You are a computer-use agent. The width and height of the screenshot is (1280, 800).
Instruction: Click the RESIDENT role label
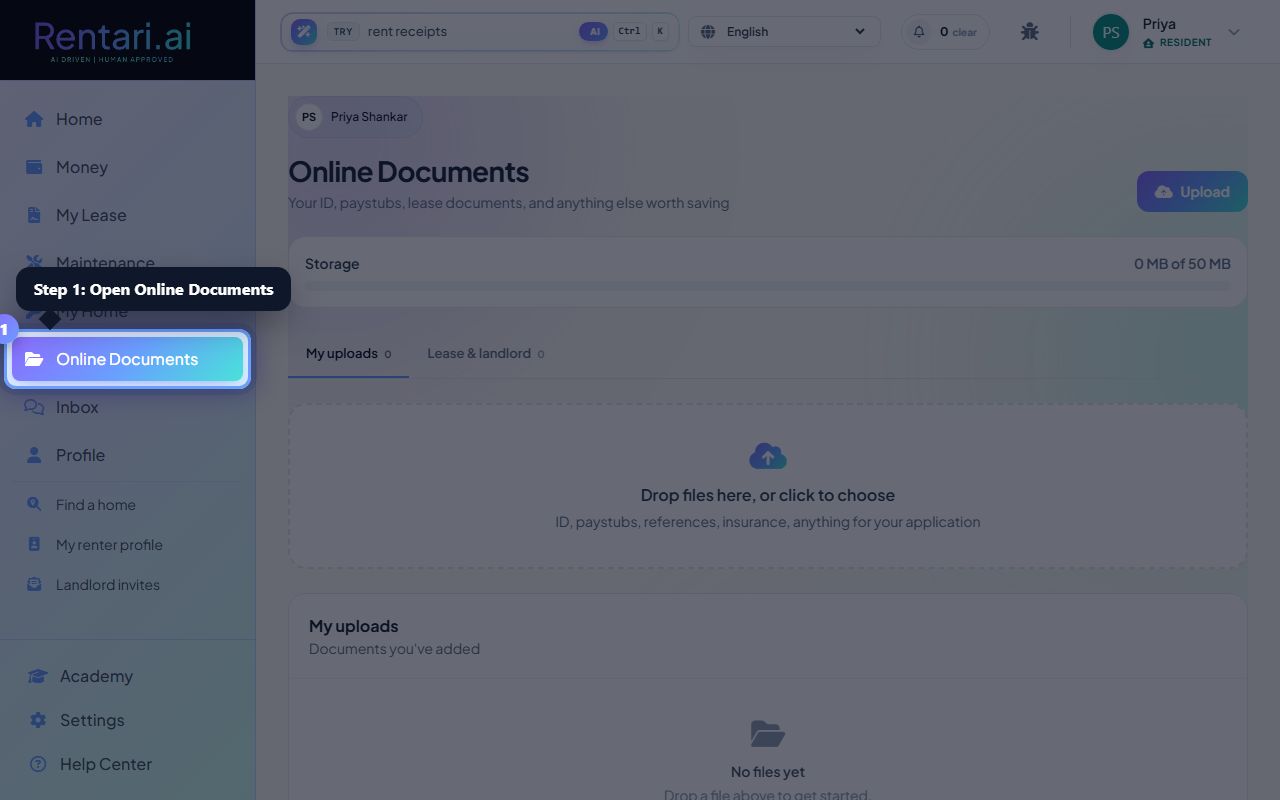pyautogui.click(x=1185, y=43)
